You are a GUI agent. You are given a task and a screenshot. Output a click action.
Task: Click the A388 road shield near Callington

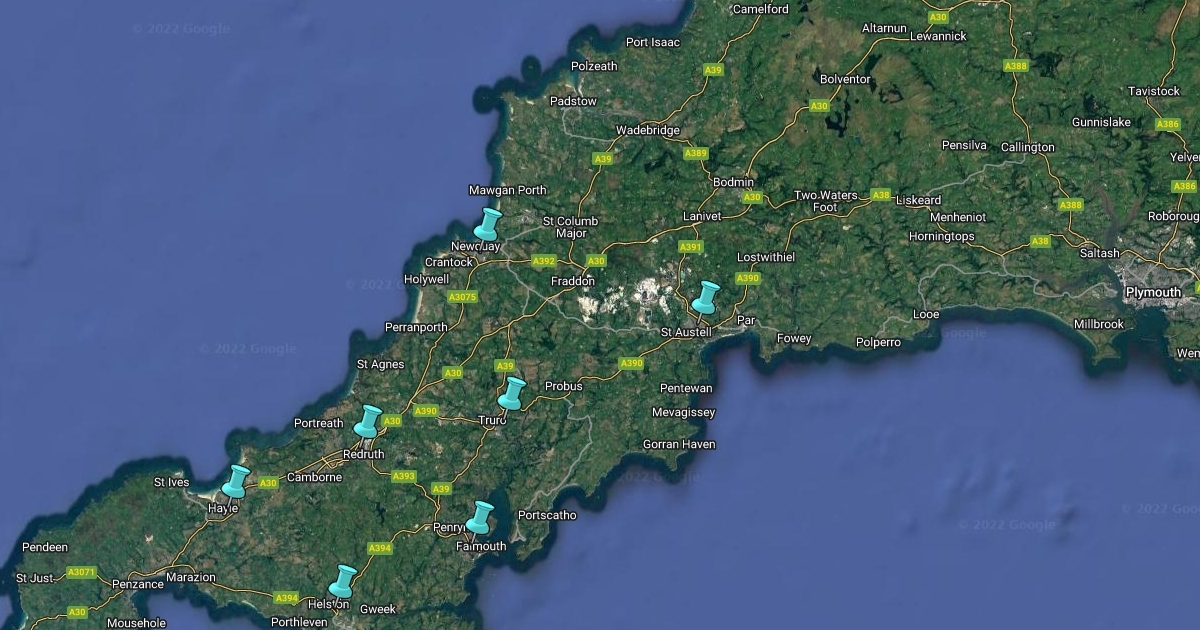point(1070,205)
